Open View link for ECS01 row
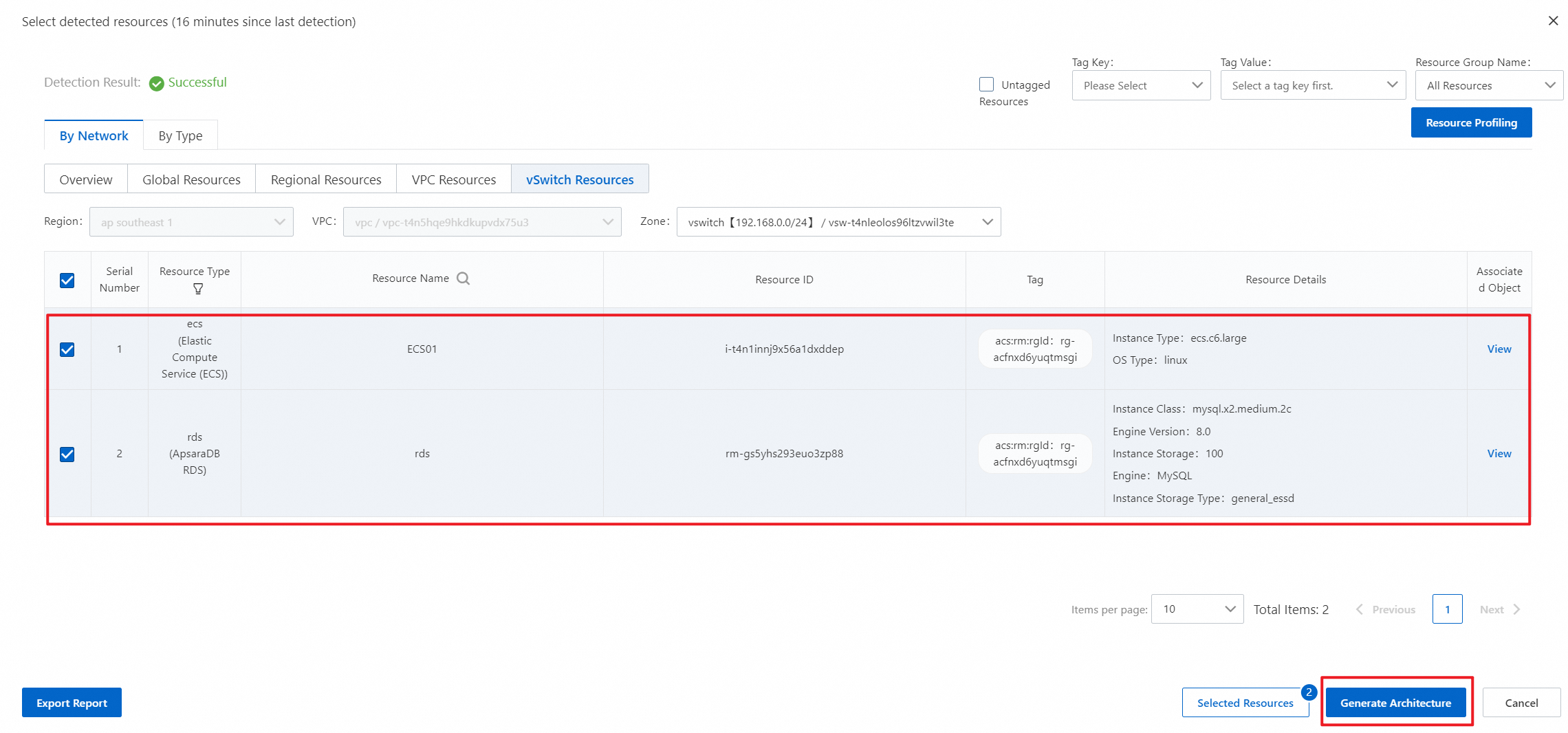 [1499, 349]
